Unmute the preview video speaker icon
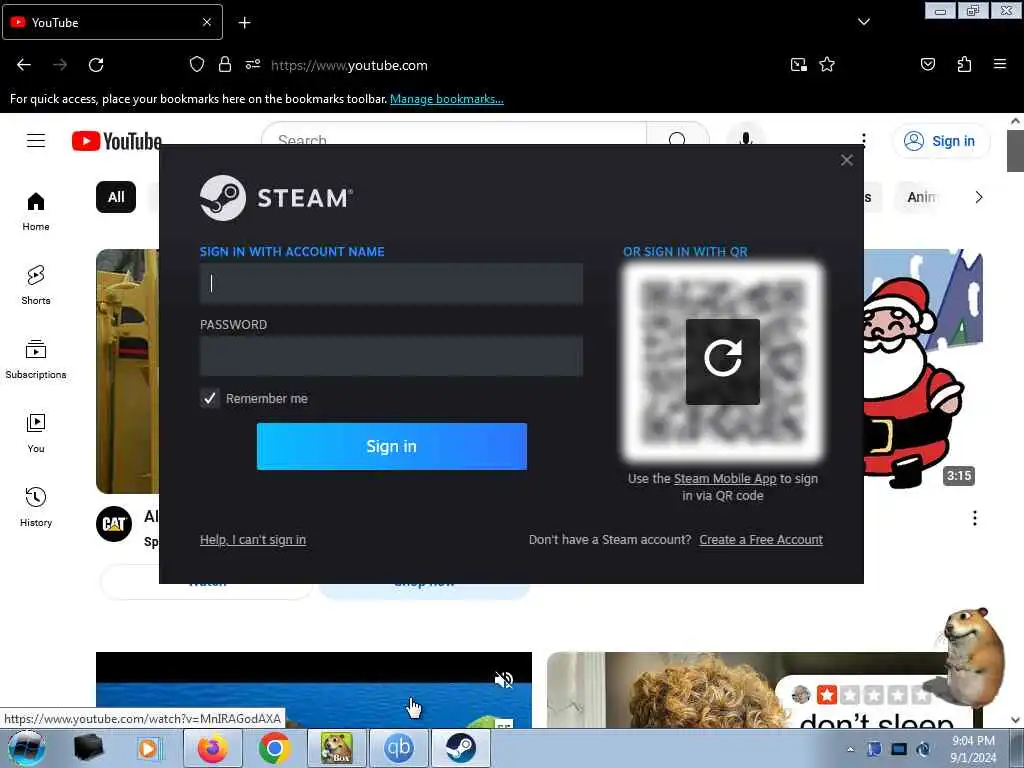This screenshot has height=768, width=1024. click(504, 680)
